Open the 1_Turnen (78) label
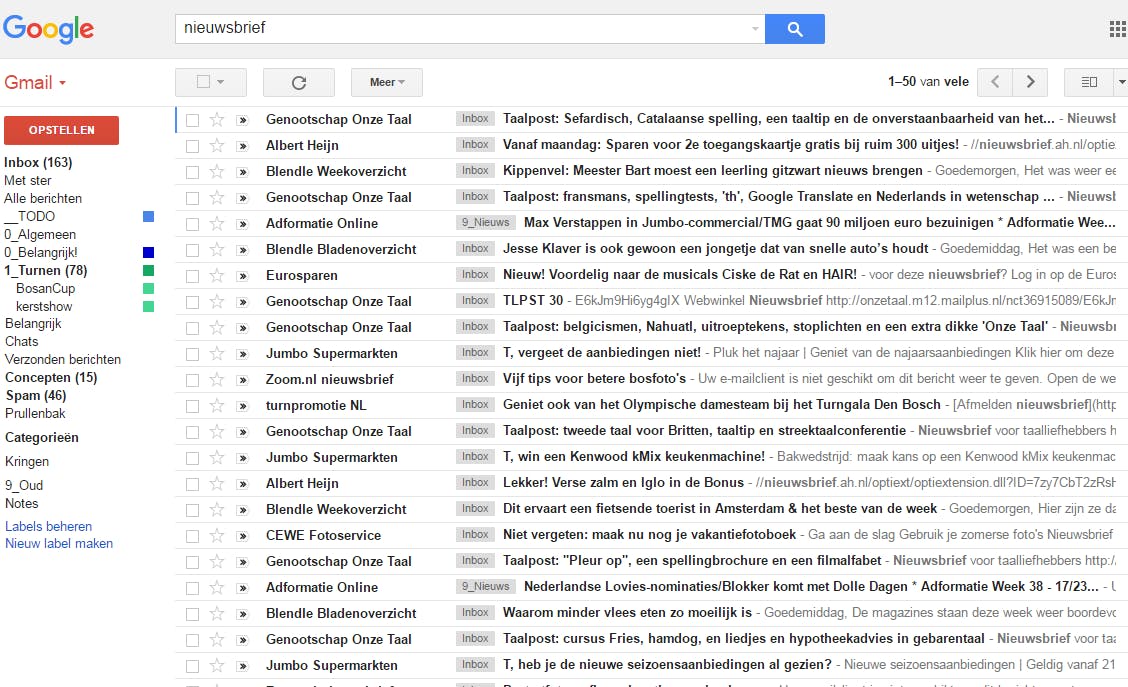This screenshot has height=687, width=1128. coord(45,270)
